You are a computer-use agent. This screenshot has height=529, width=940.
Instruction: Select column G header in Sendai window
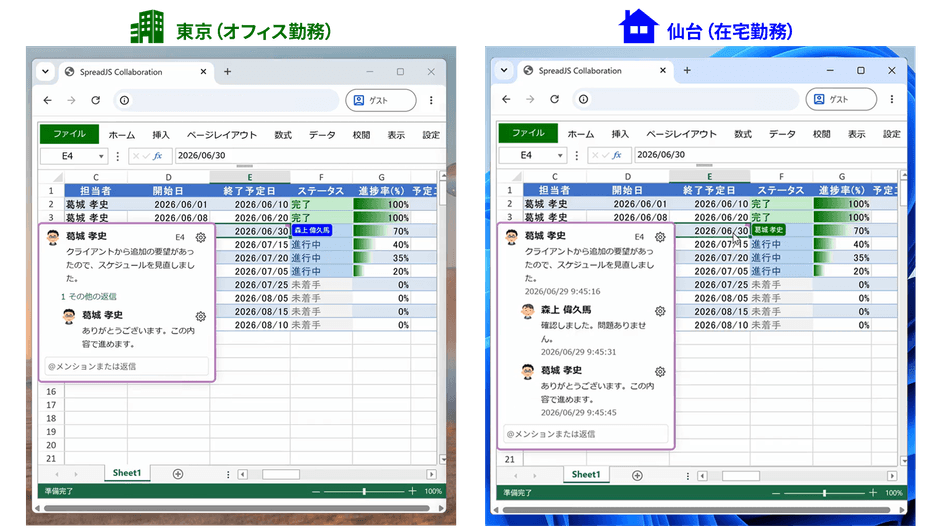(x=842, y=177)
